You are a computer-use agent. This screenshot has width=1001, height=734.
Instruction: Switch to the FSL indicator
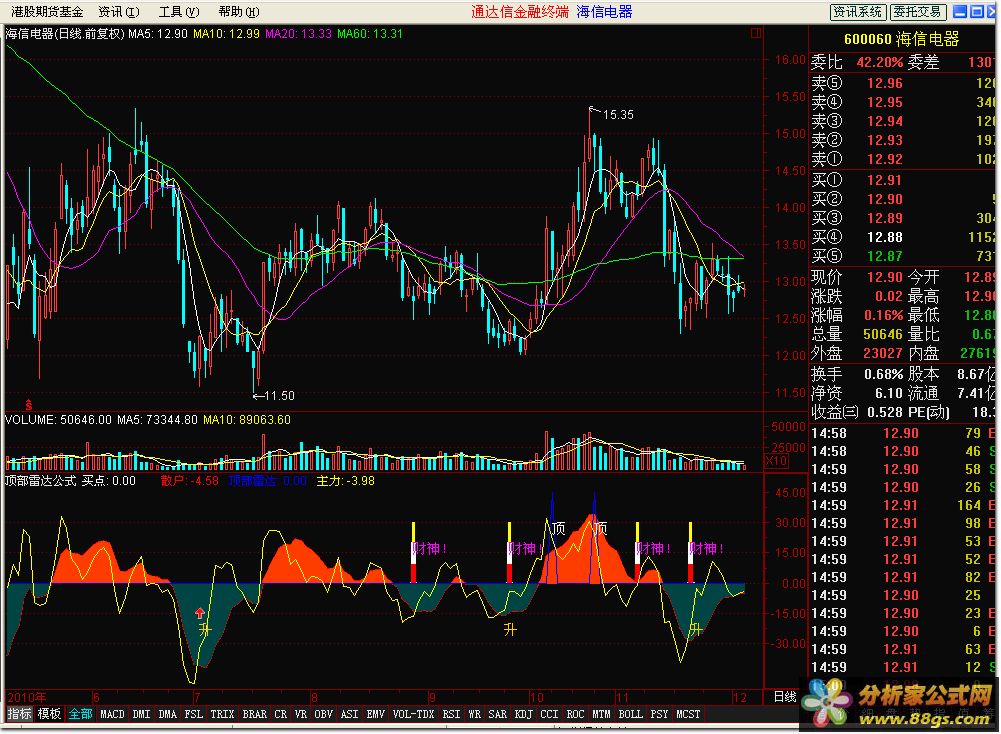pyautogui.click(x=193, y=714)
